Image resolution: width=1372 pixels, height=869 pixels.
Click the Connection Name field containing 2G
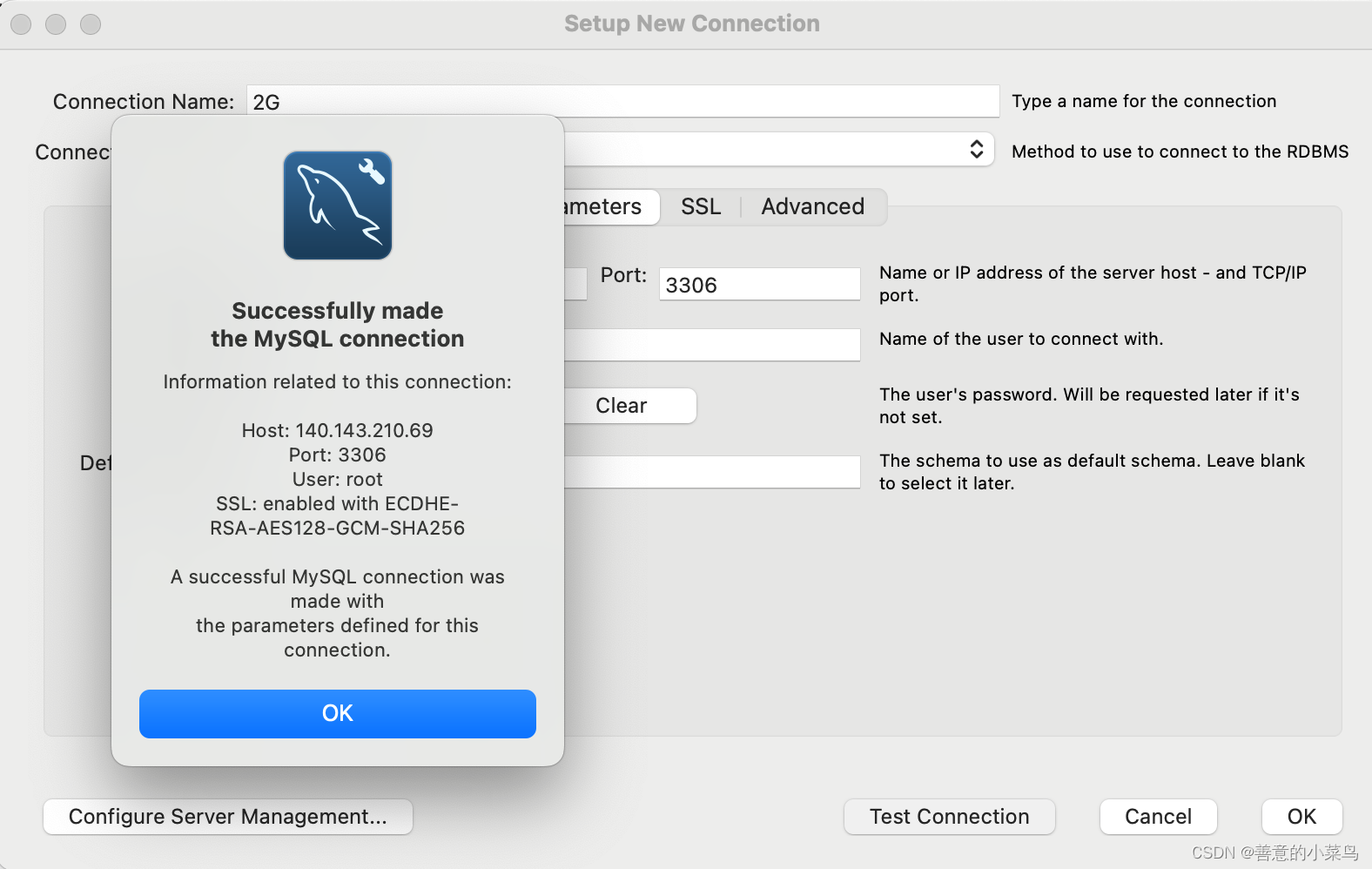[622, 102]
